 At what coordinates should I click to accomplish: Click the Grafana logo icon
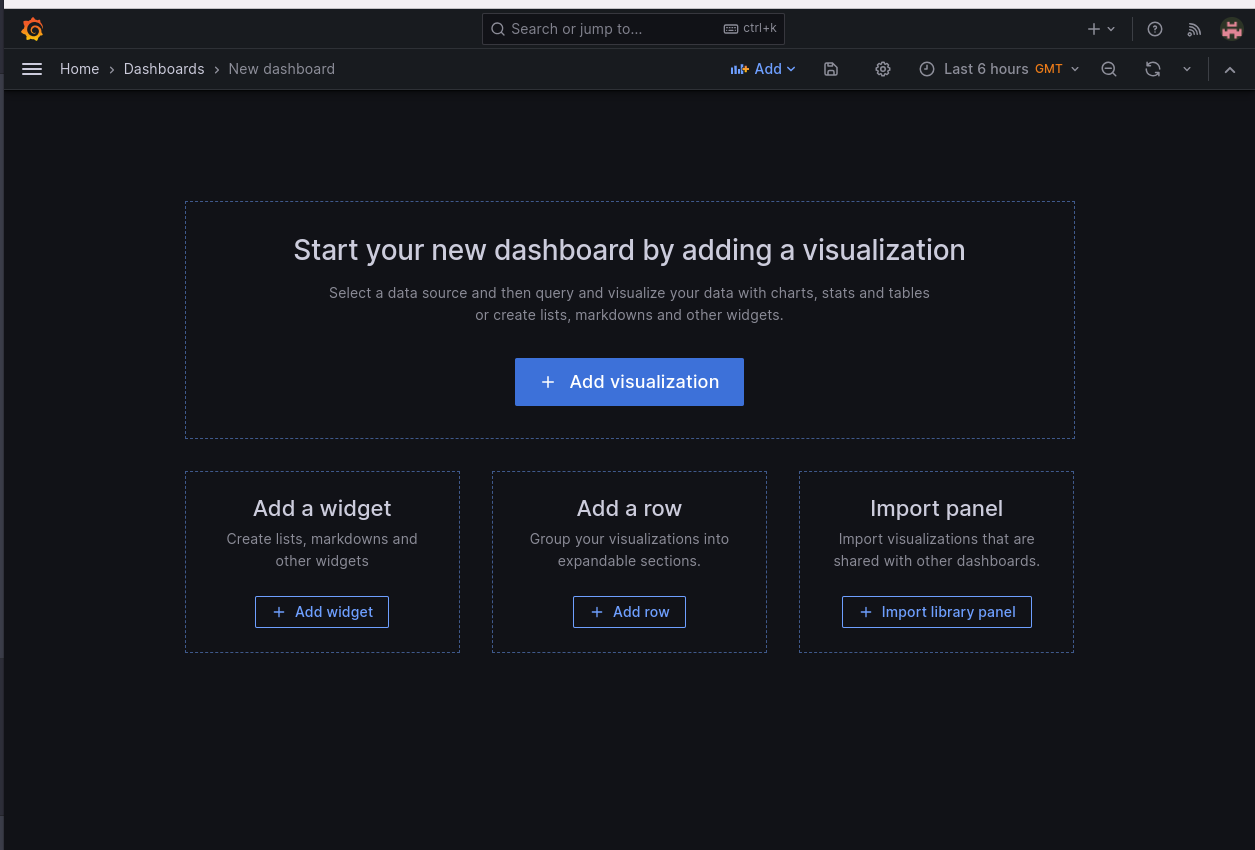(x=32, y=29)
